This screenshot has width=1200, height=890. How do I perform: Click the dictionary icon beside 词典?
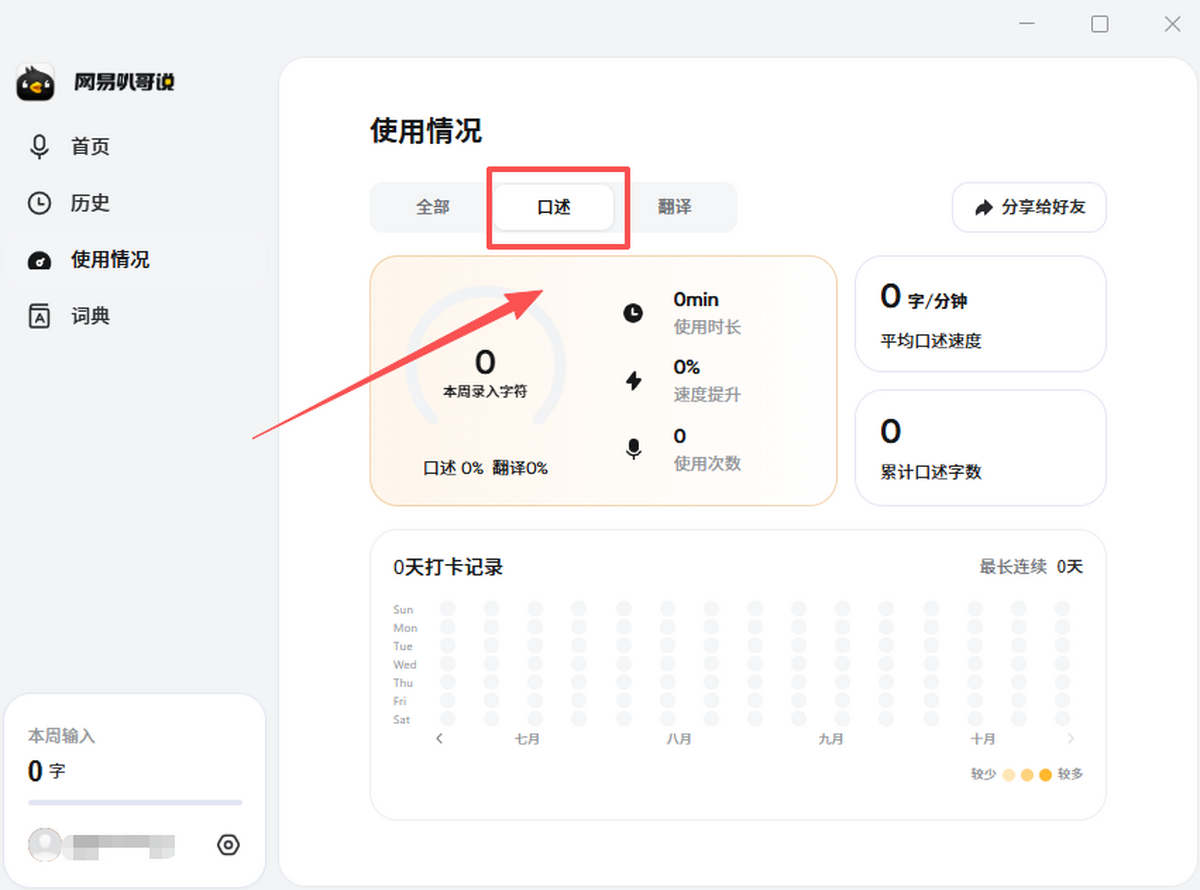[x=39, y=316]
